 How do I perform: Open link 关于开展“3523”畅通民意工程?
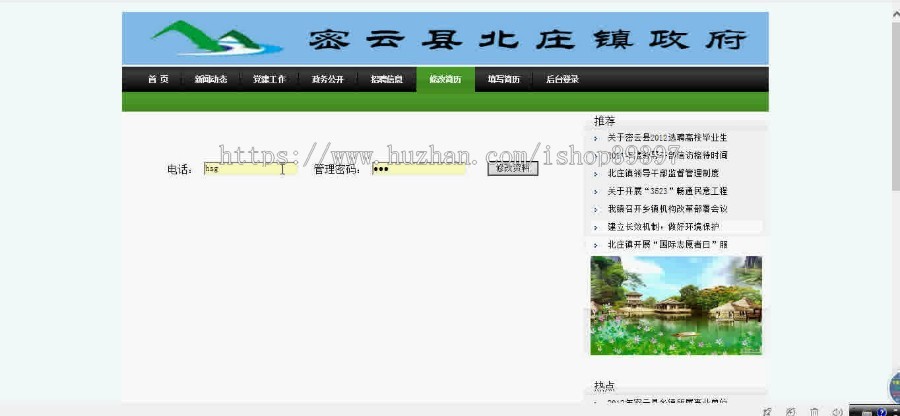click(668, 191)
